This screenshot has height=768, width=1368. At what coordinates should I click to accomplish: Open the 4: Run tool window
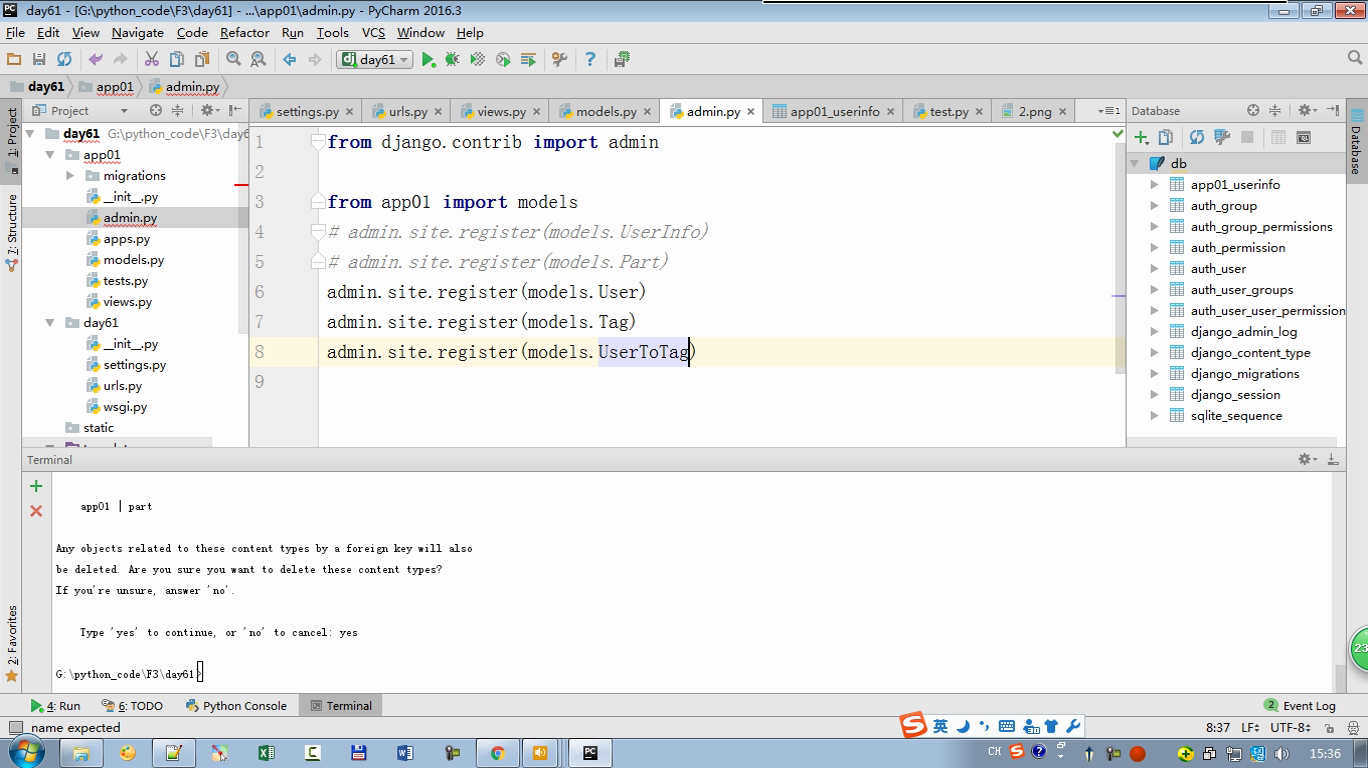pyautogui.click(x=56, y=705)
